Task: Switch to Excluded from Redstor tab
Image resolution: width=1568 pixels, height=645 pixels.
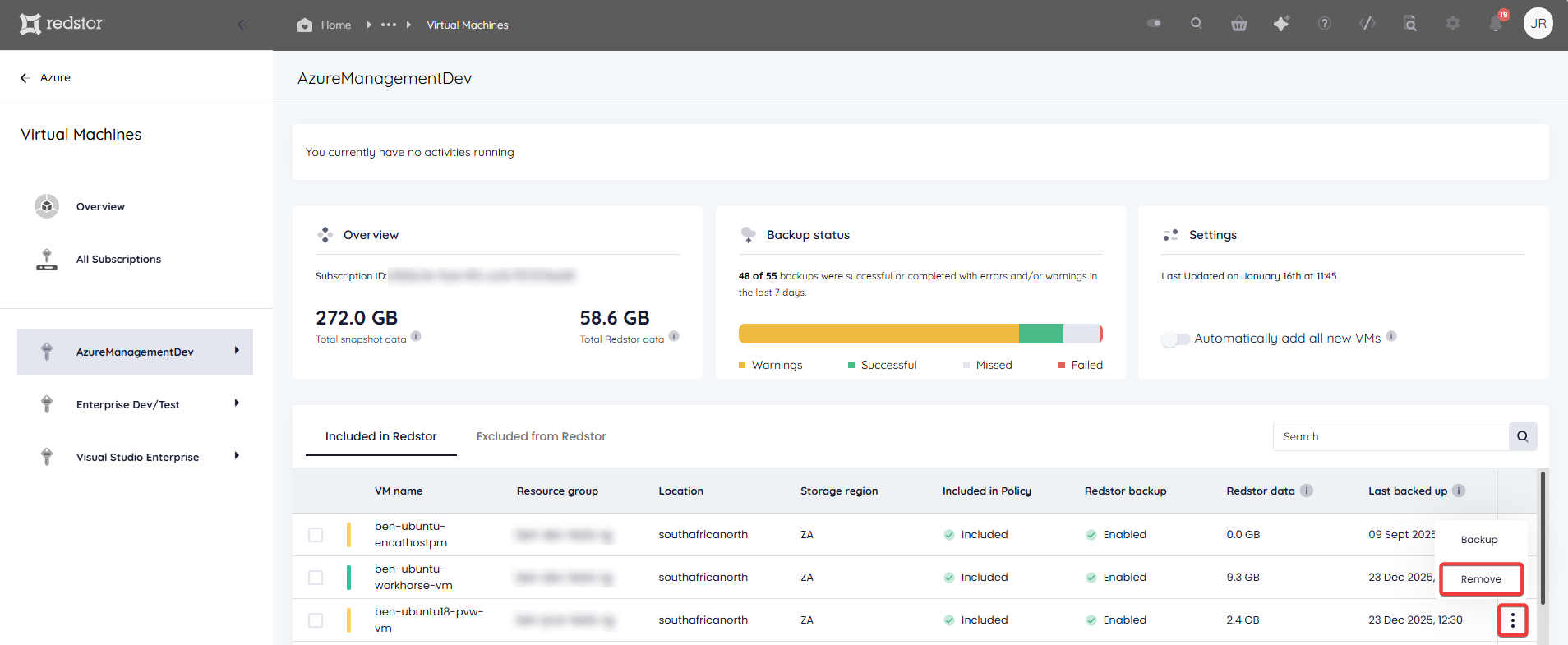Action: 542,436
